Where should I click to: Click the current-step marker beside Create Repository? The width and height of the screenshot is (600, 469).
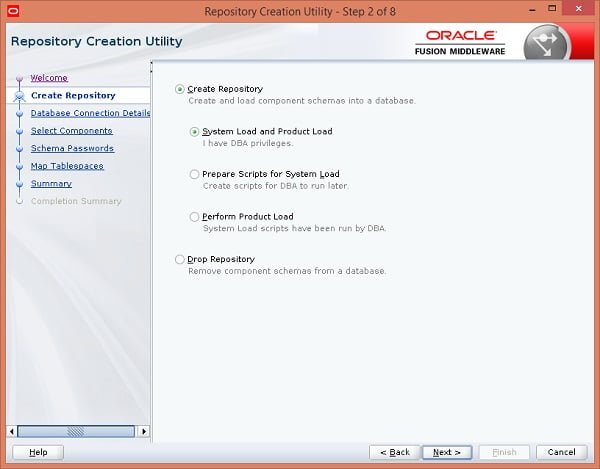[19, 96]
